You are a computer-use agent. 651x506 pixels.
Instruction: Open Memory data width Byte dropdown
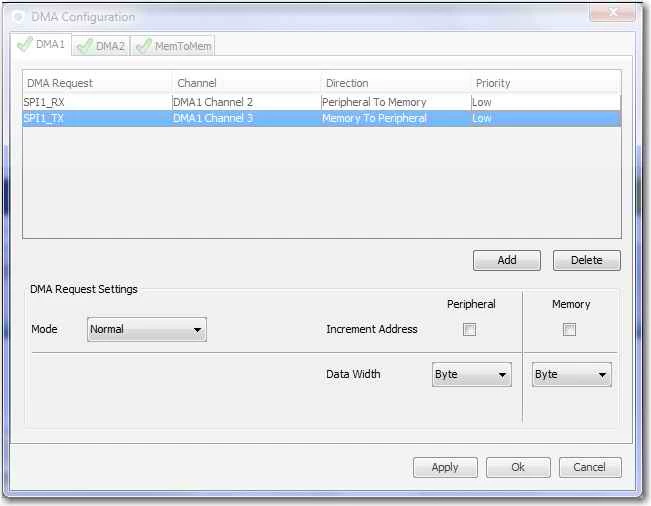point(572,374)
